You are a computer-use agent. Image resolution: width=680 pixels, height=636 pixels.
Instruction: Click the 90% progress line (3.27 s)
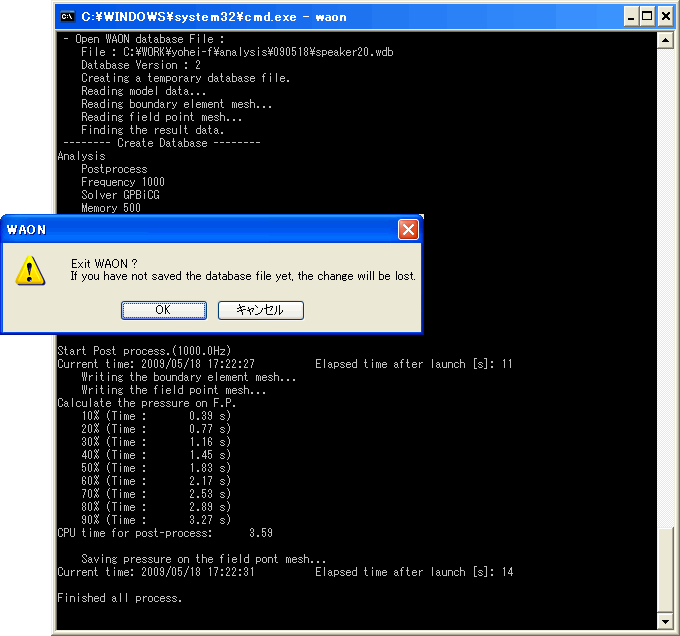pyautogui.click(x=156, y=520)
